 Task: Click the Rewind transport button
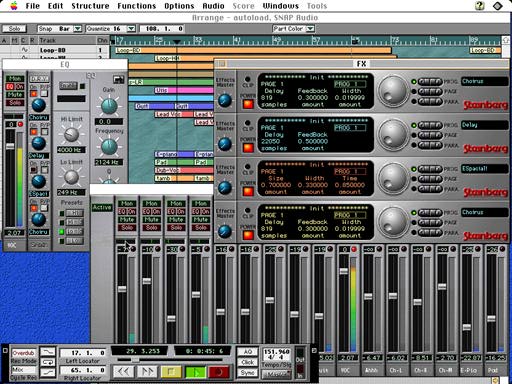[x=123, y=371]
